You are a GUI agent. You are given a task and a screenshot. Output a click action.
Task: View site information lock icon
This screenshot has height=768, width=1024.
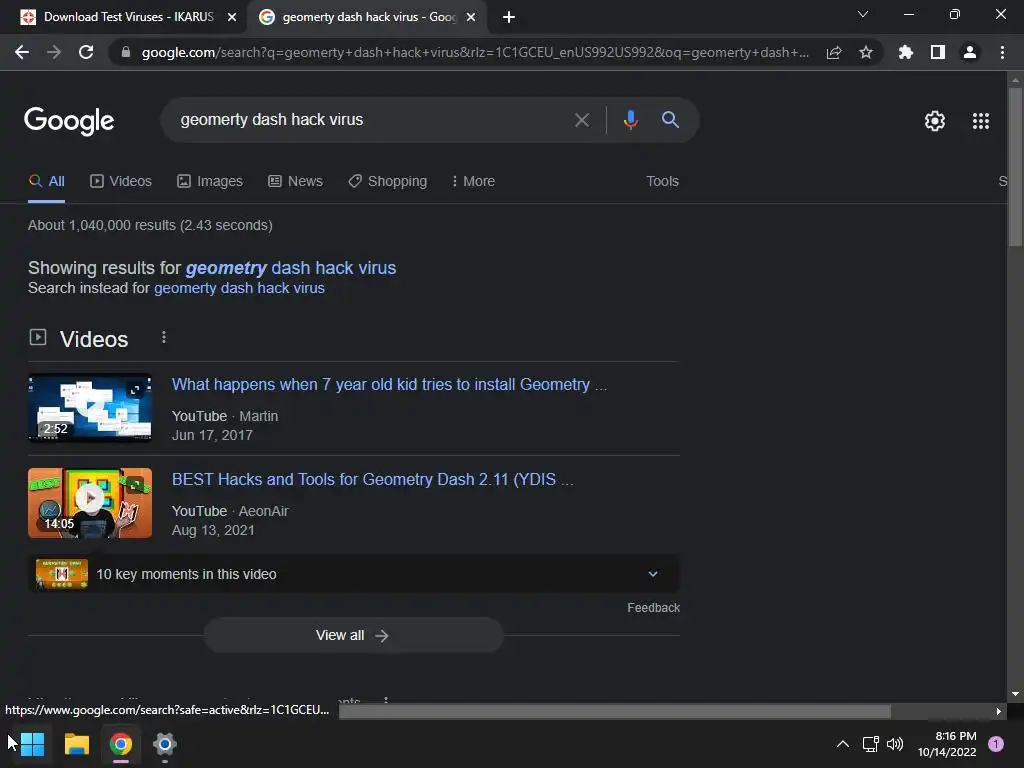point(126,52)
